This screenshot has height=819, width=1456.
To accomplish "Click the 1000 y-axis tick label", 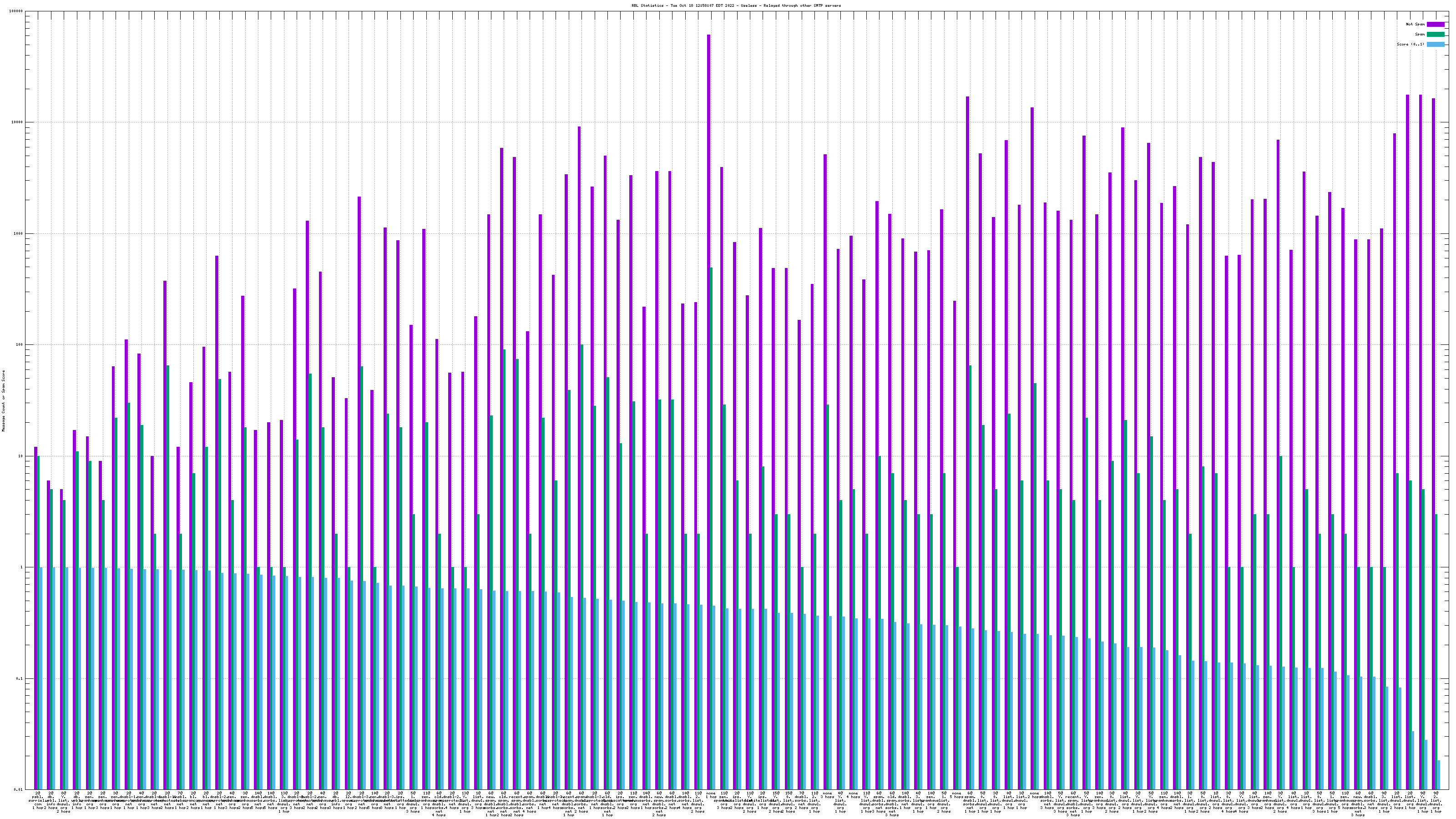I will pos(18,233).
